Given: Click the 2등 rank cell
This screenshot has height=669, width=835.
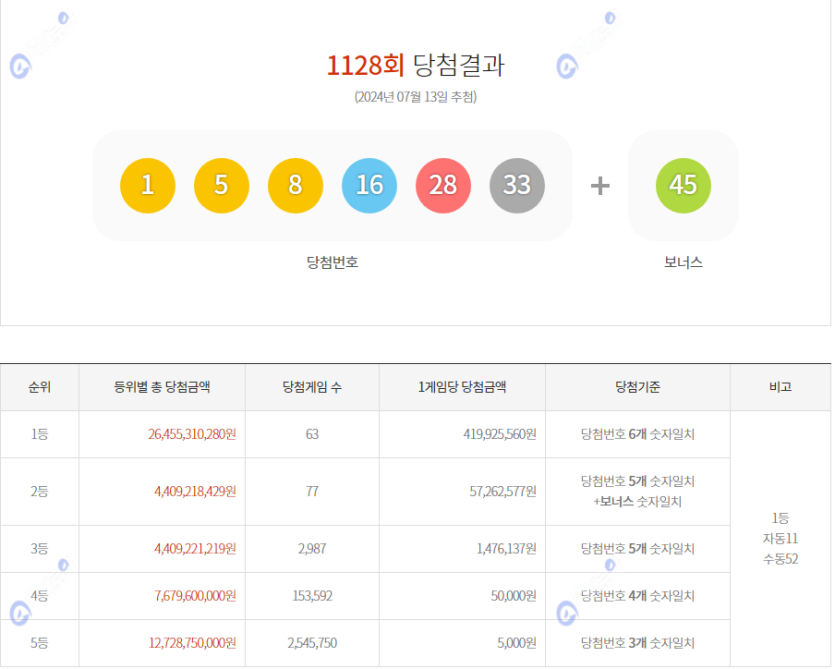Looking at the screenshot, I should coord(39,491).
